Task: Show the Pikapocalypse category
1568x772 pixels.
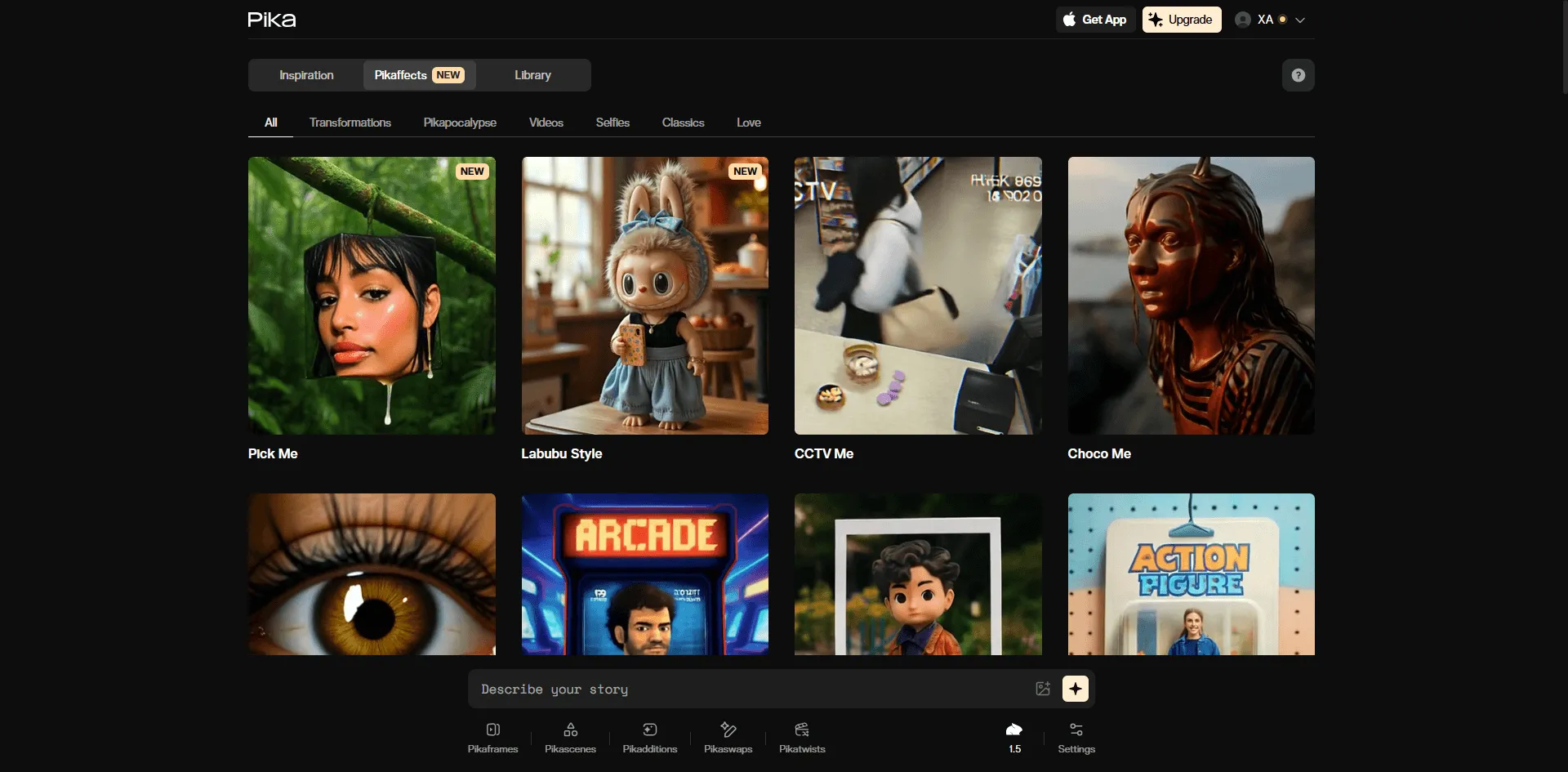Action: 460,123
